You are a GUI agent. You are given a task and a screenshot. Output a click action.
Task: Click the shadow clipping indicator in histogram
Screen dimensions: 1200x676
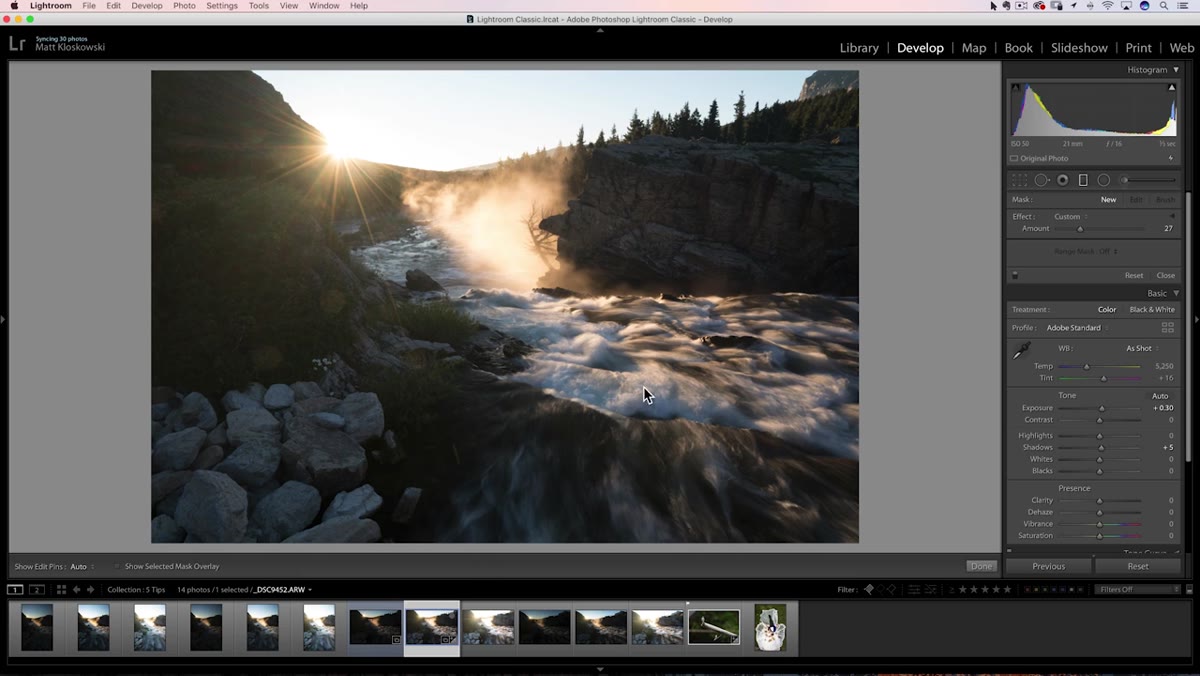pyautogui.click(x=1016, y=88)
